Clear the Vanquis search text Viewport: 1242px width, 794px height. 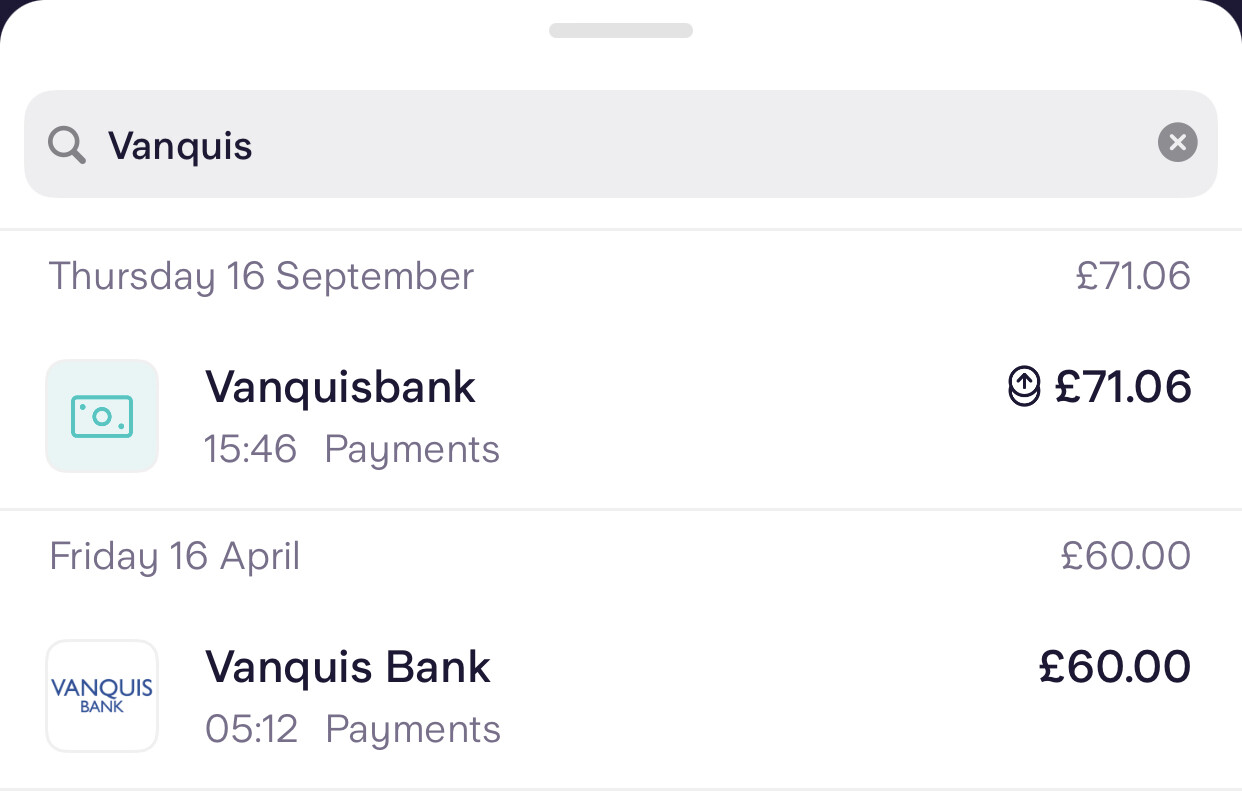tap(1177, 143)
